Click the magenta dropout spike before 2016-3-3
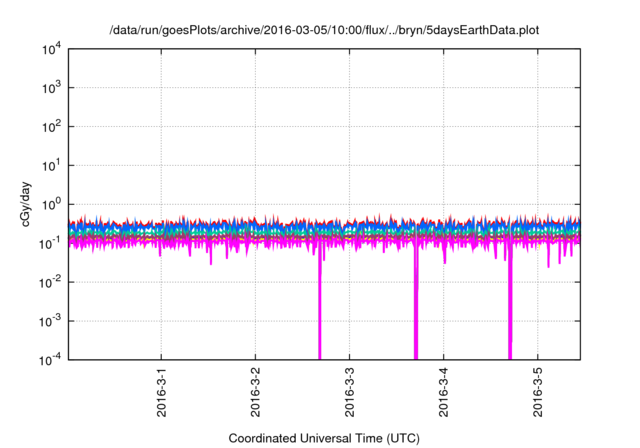 [320, 302]
